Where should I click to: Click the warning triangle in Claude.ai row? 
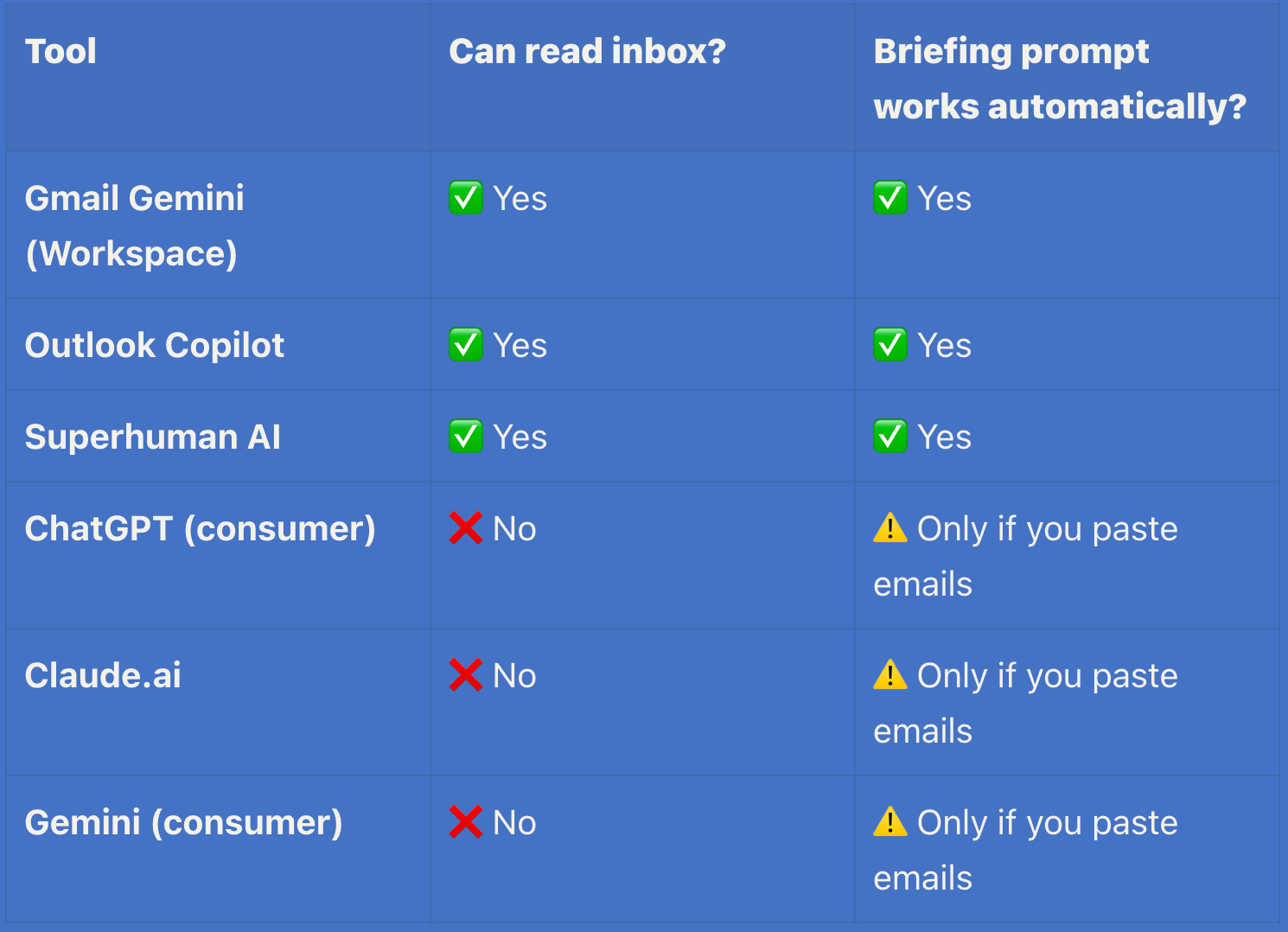tap(890, 674)
